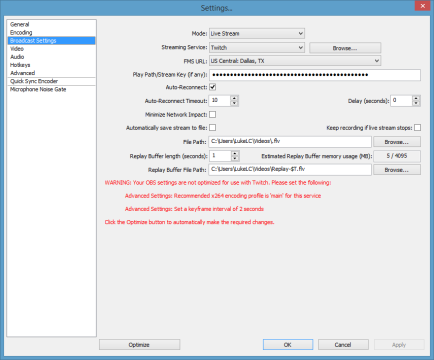Toggle the Auto-Reconnect checkbox
Image resolution: width=434 pixels, height=360 pixels.
[x=212, y=87]
